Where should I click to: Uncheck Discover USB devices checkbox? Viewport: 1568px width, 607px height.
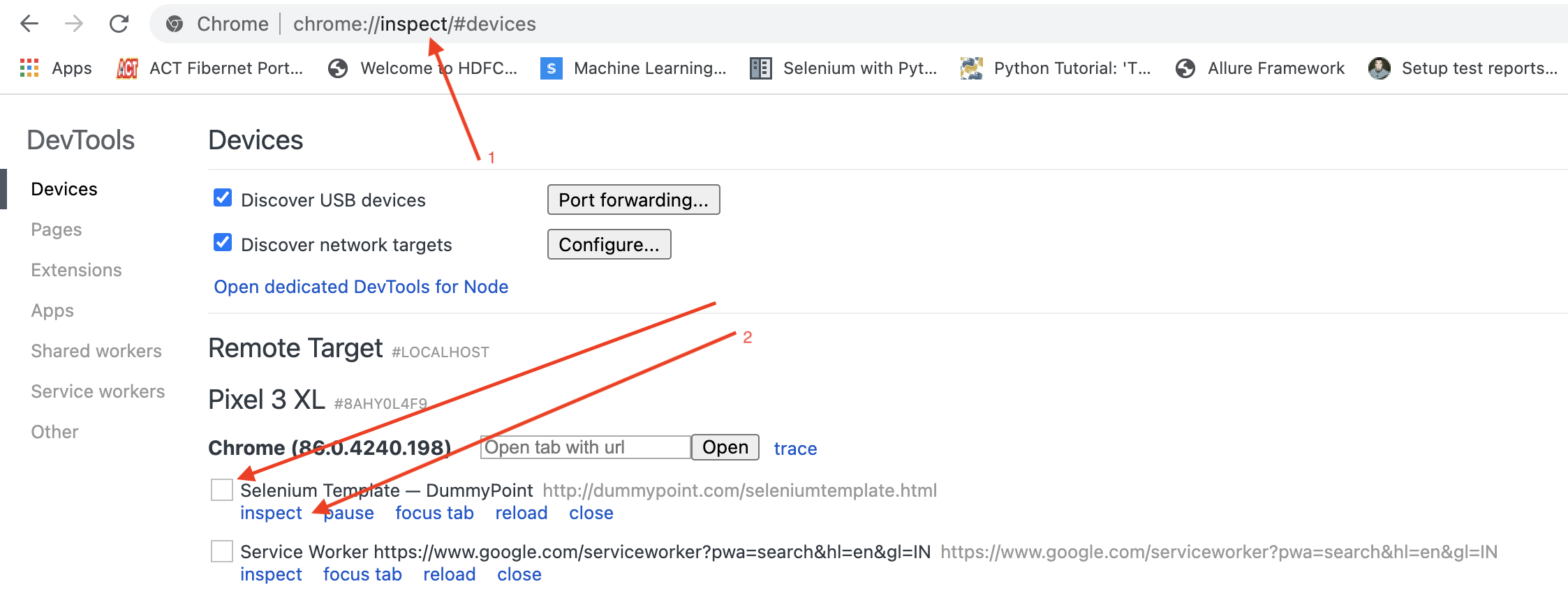(223, 198)
